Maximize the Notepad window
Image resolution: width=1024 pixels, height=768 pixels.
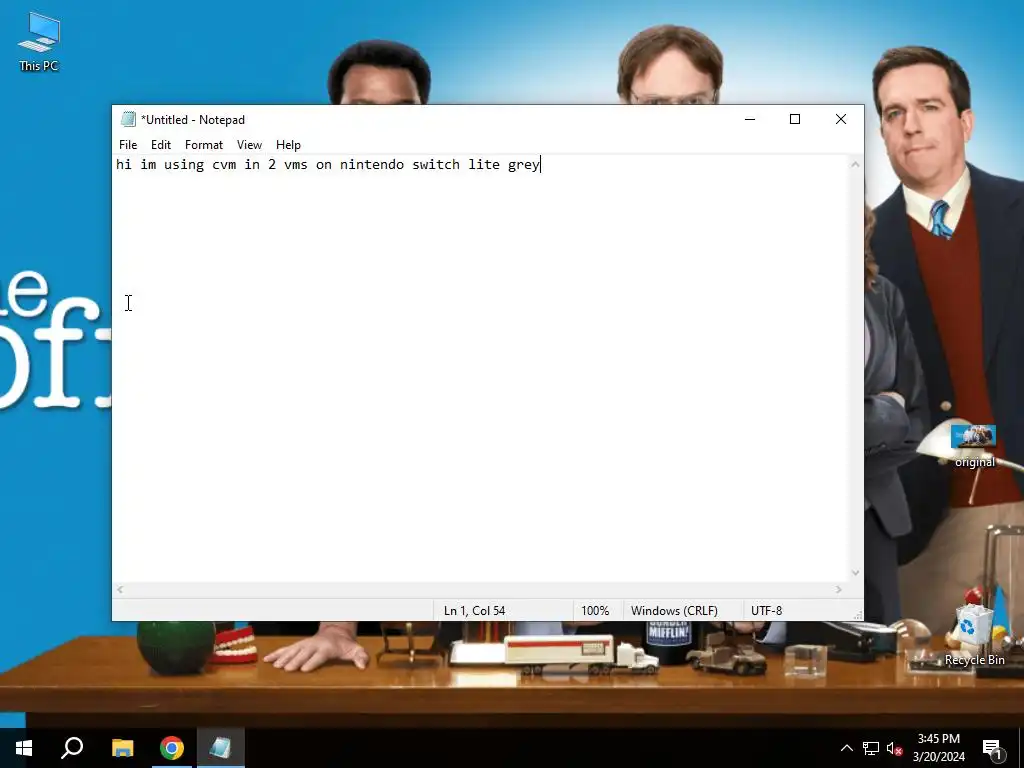795,120
